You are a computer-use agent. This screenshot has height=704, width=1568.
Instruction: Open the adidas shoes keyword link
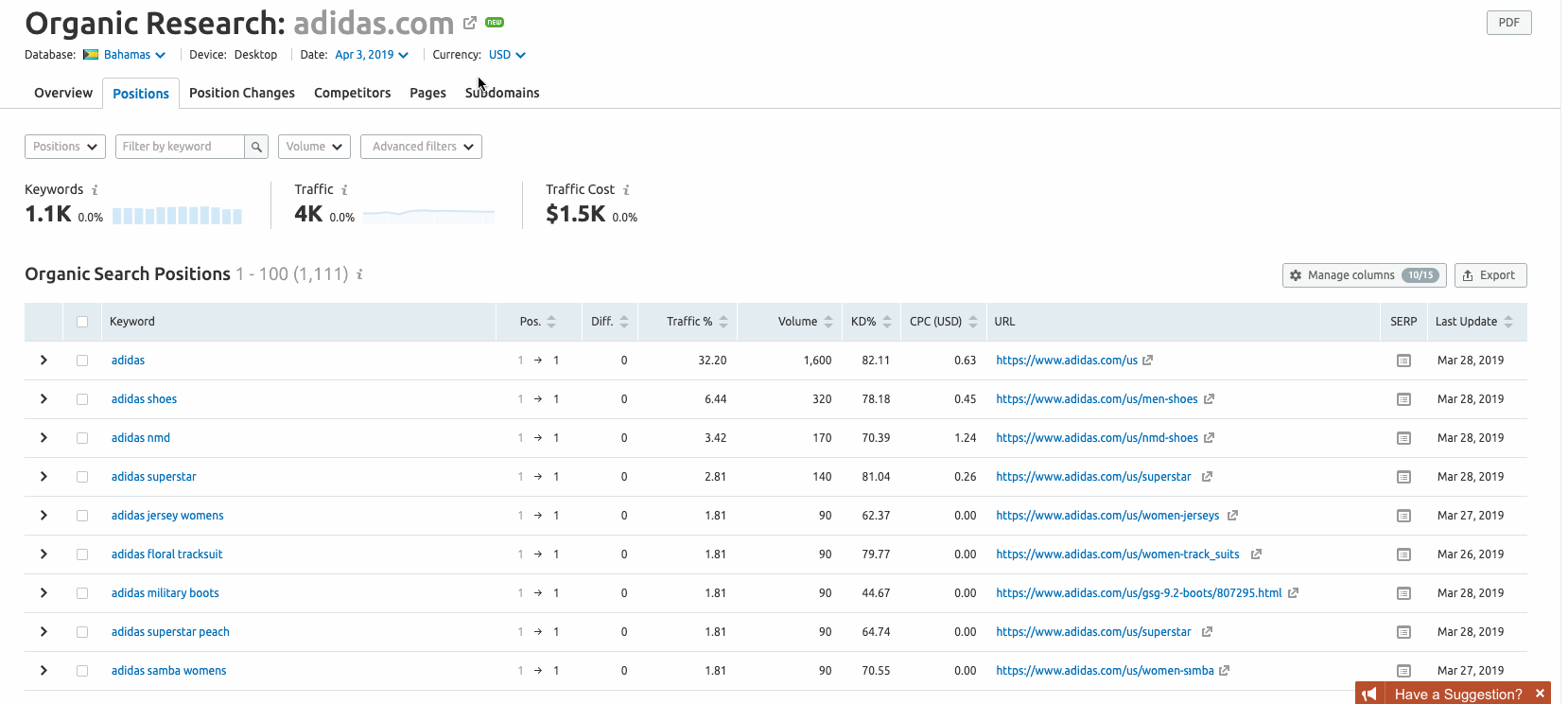(x=144, y=399)
